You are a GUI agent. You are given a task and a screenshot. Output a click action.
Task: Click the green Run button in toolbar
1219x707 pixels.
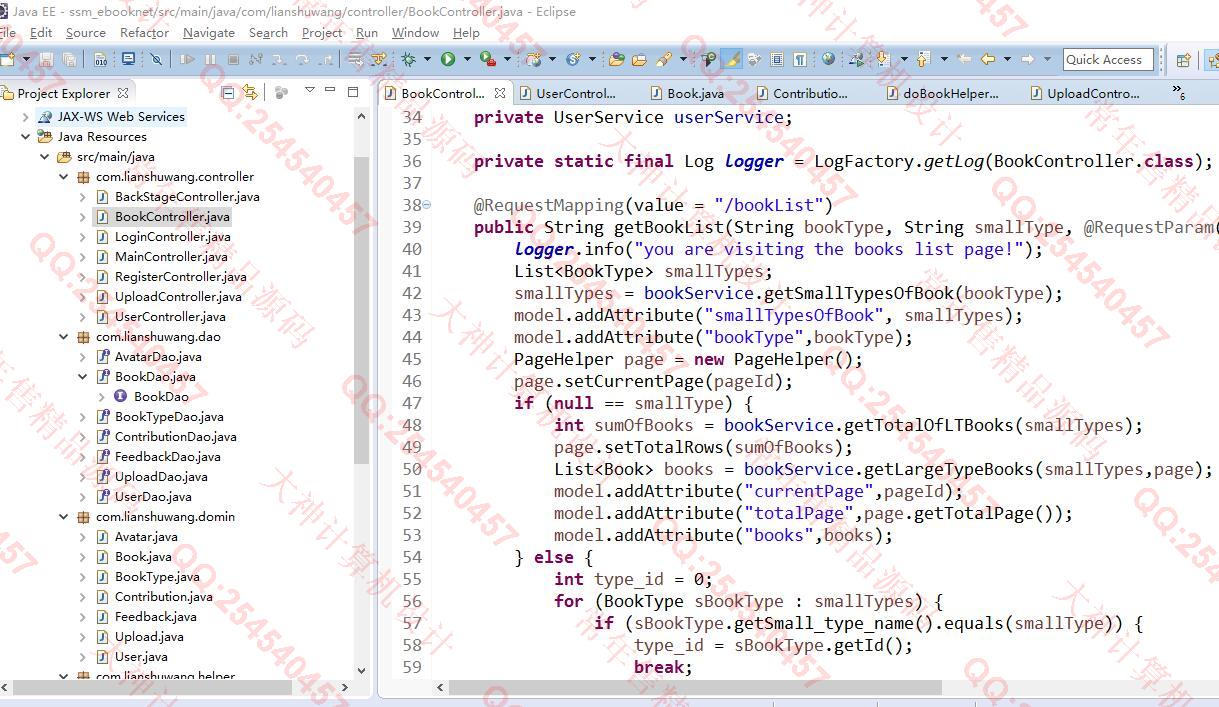tap(448, 60)
